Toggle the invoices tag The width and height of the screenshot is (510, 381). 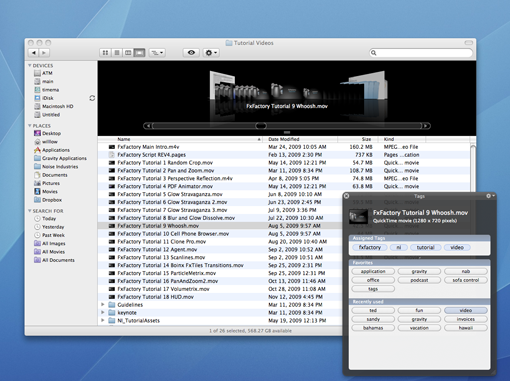point(466,319)
